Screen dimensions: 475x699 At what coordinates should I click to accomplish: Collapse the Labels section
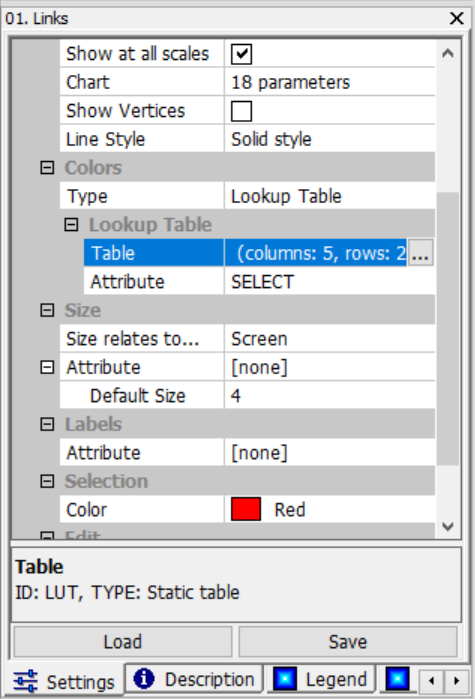point(47,424)
